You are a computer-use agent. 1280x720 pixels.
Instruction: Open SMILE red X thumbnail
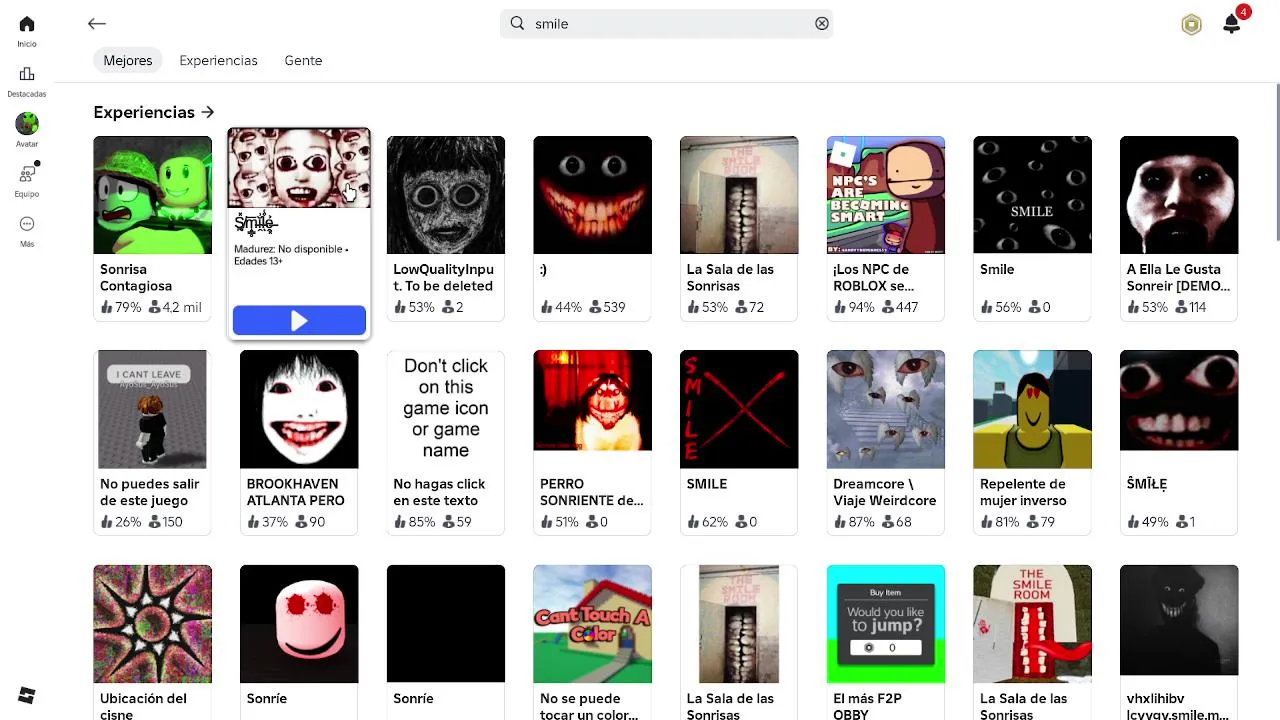pyautogui.click(x=739, y=409)
